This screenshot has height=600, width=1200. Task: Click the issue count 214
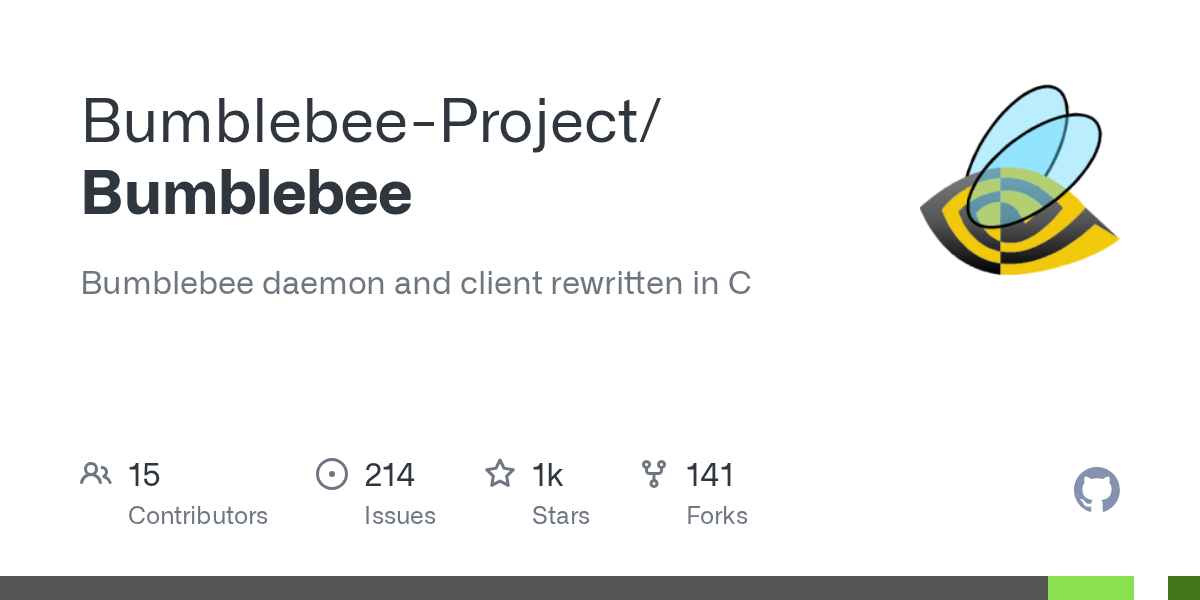[x=389, y=475]
